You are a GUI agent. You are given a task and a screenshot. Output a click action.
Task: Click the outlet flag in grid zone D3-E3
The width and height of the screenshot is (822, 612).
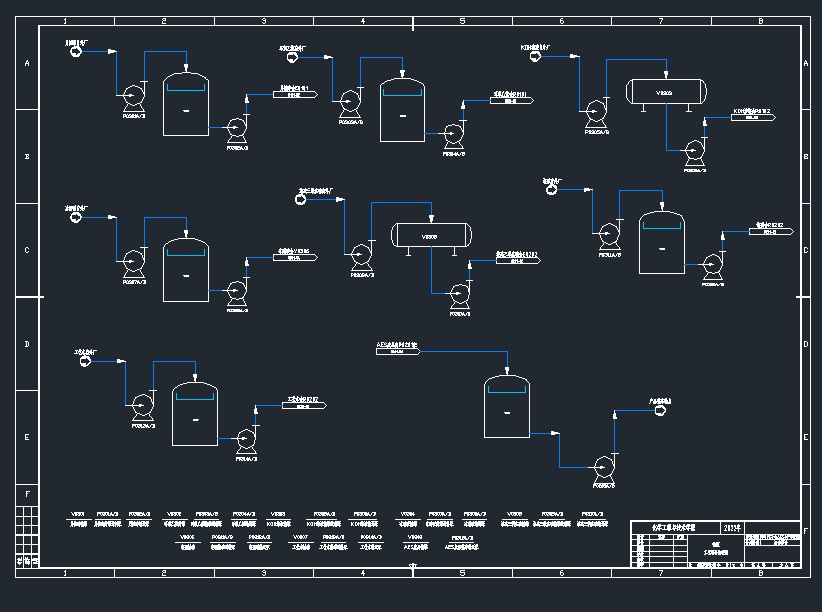tap(304, 405)
